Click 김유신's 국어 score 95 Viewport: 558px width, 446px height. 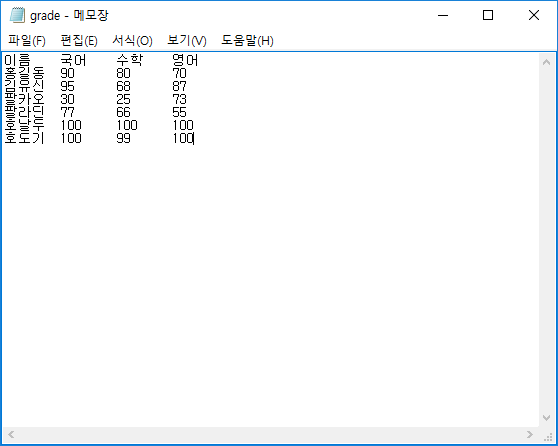click(x=67, y=86)
